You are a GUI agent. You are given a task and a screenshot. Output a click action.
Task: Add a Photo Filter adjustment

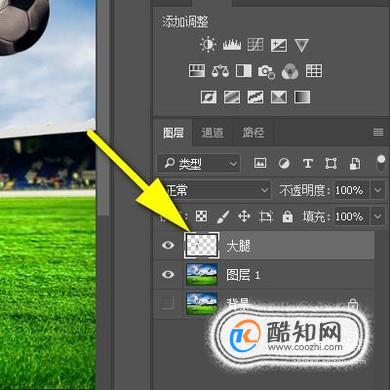266,71
